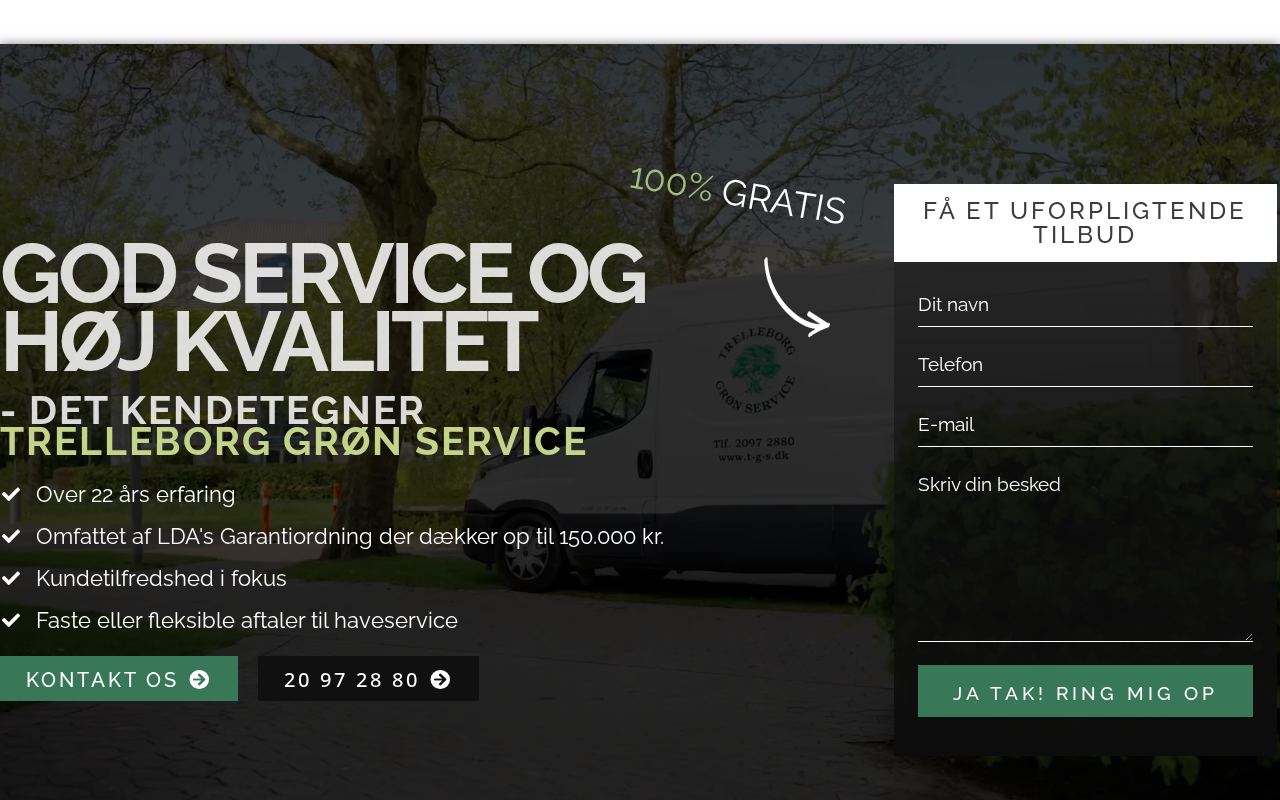Click the resize handle of the besked textarea
This screenshot has height=800, width=1280.
click(x=1247, y=636)
